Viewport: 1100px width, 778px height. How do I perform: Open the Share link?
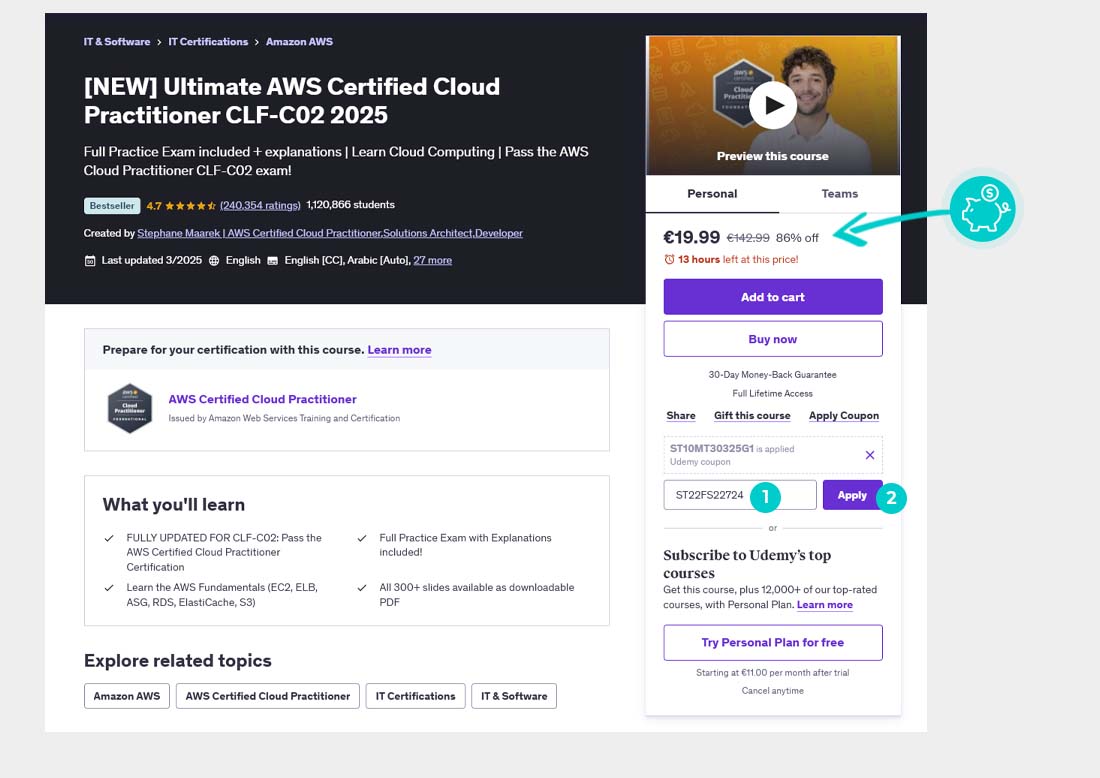[680, 415]
